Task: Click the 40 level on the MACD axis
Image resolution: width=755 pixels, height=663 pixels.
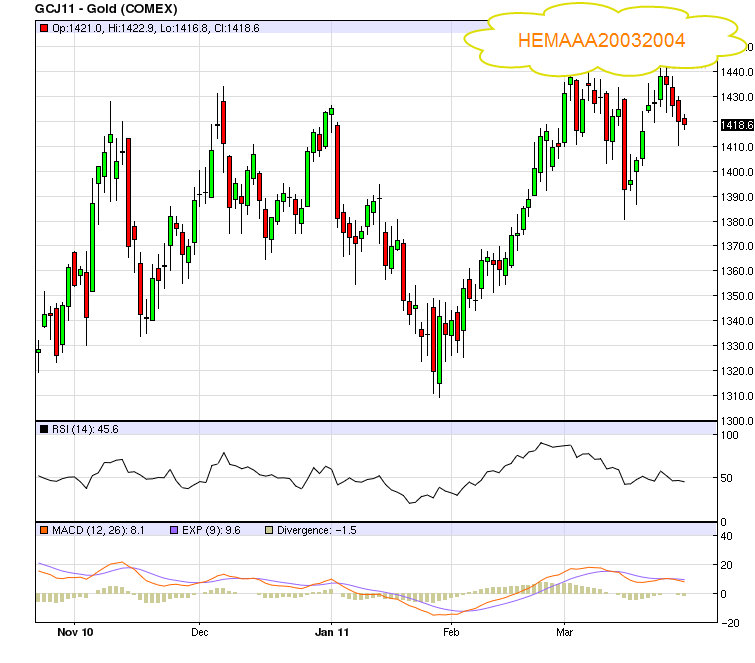Action: point(727,536)
